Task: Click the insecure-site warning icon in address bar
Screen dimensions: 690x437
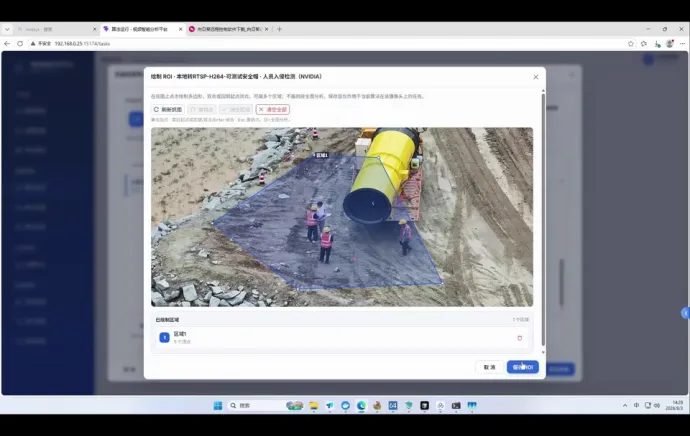Action: [x=33, y=44]
